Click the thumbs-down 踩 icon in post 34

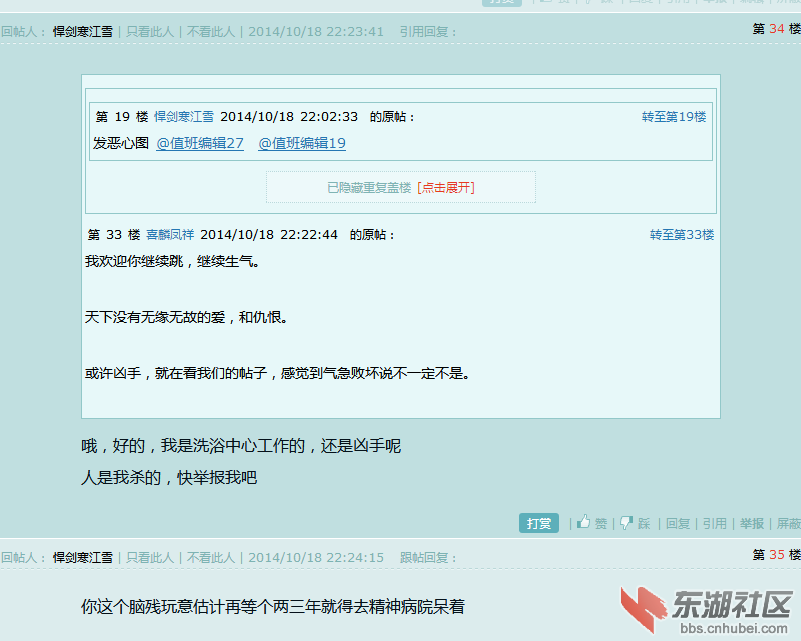(626, 523)
